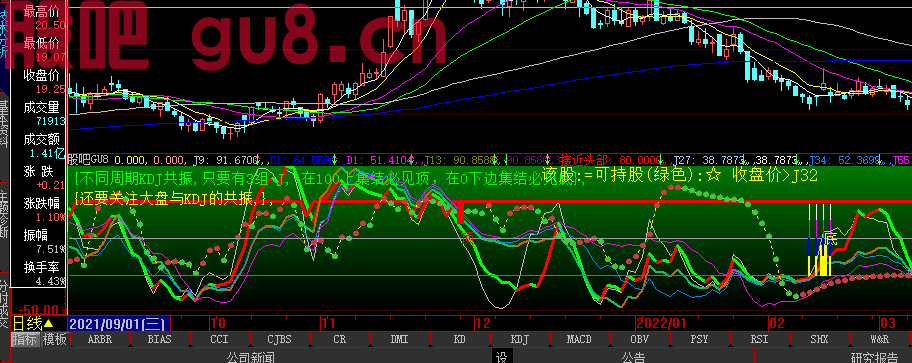Open the 公告 announcements section
This screenshot has width=912, height=363.
point(632,357)
